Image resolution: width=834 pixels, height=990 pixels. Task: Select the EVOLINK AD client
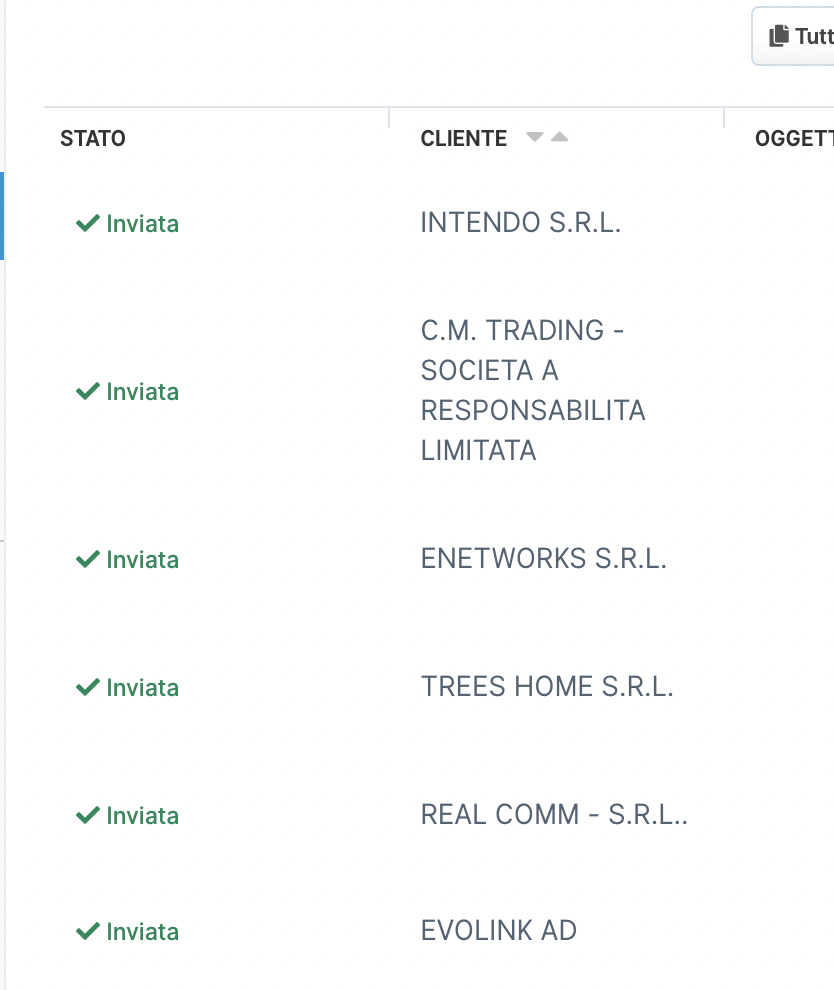tap(498, 931)
